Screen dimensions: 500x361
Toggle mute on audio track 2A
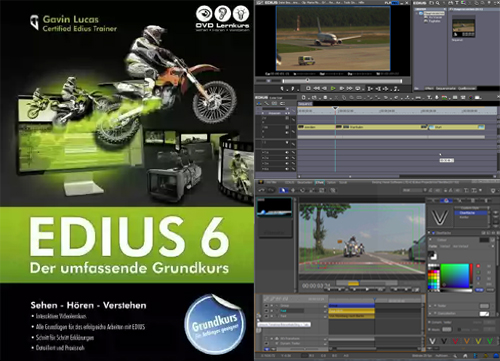tap(287, 158)
